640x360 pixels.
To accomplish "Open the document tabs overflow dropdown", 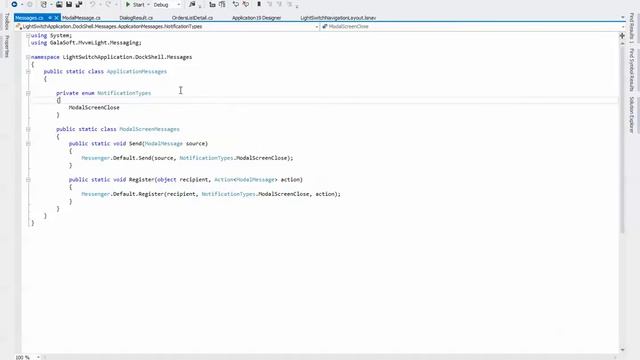I will pos(623,18).
